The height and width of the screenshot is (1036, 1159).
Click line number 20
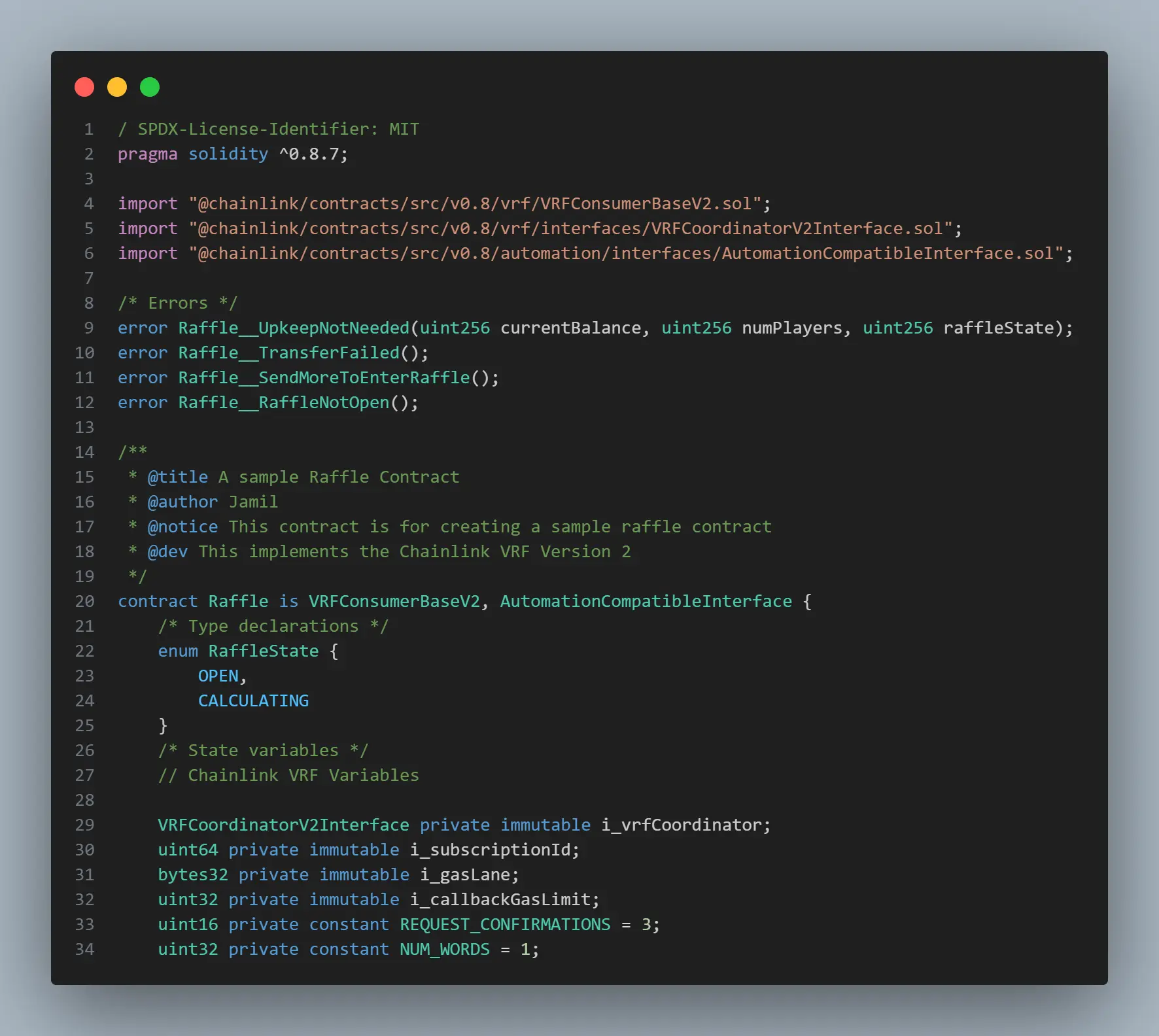[x=84, y=602]
